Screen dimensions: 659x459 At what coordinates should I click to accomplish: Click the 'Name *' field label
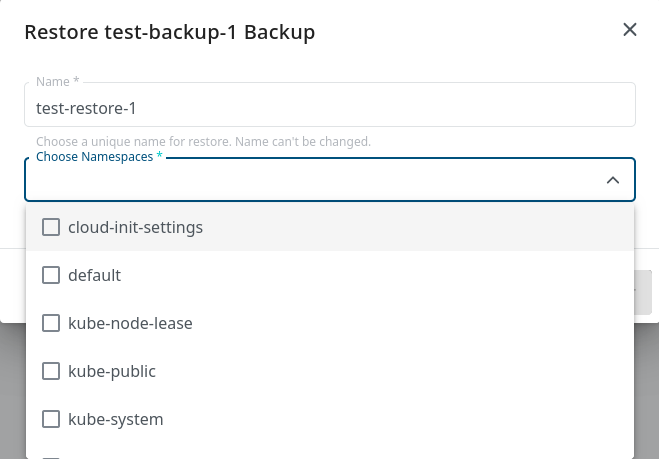tap(57, 82)
